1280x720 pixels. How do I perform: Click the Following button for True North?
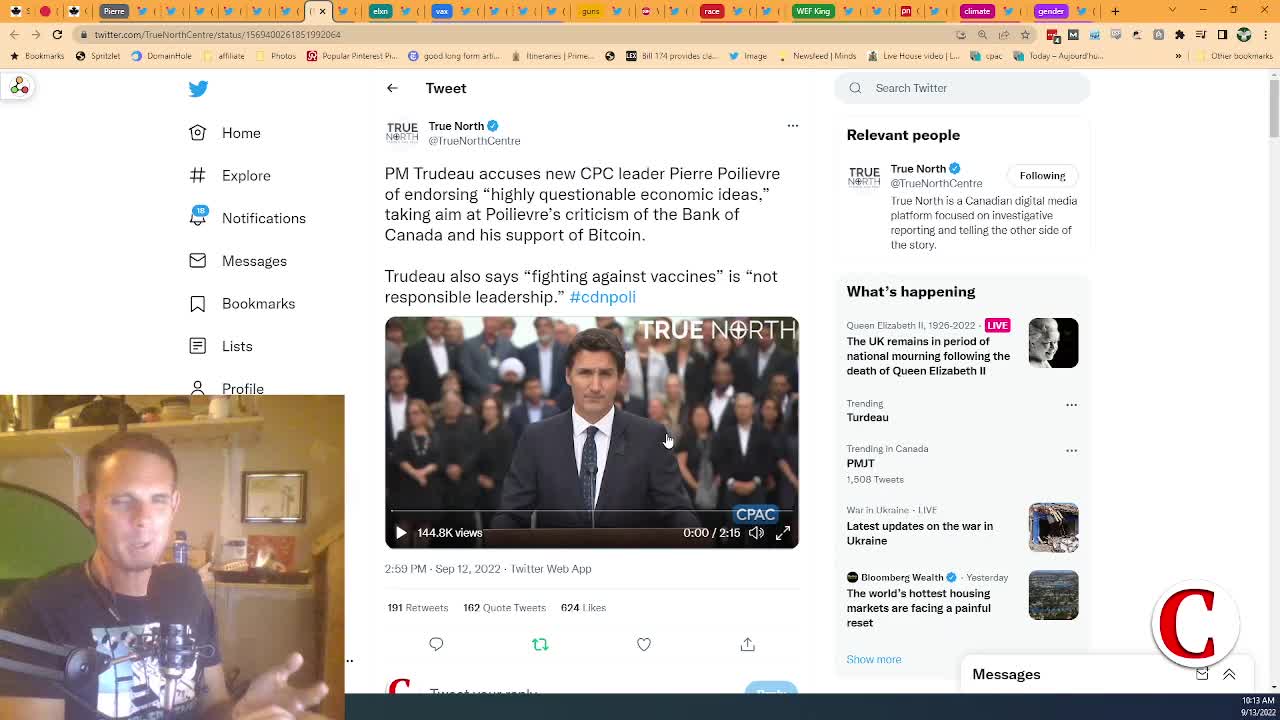pos(1042,176)
